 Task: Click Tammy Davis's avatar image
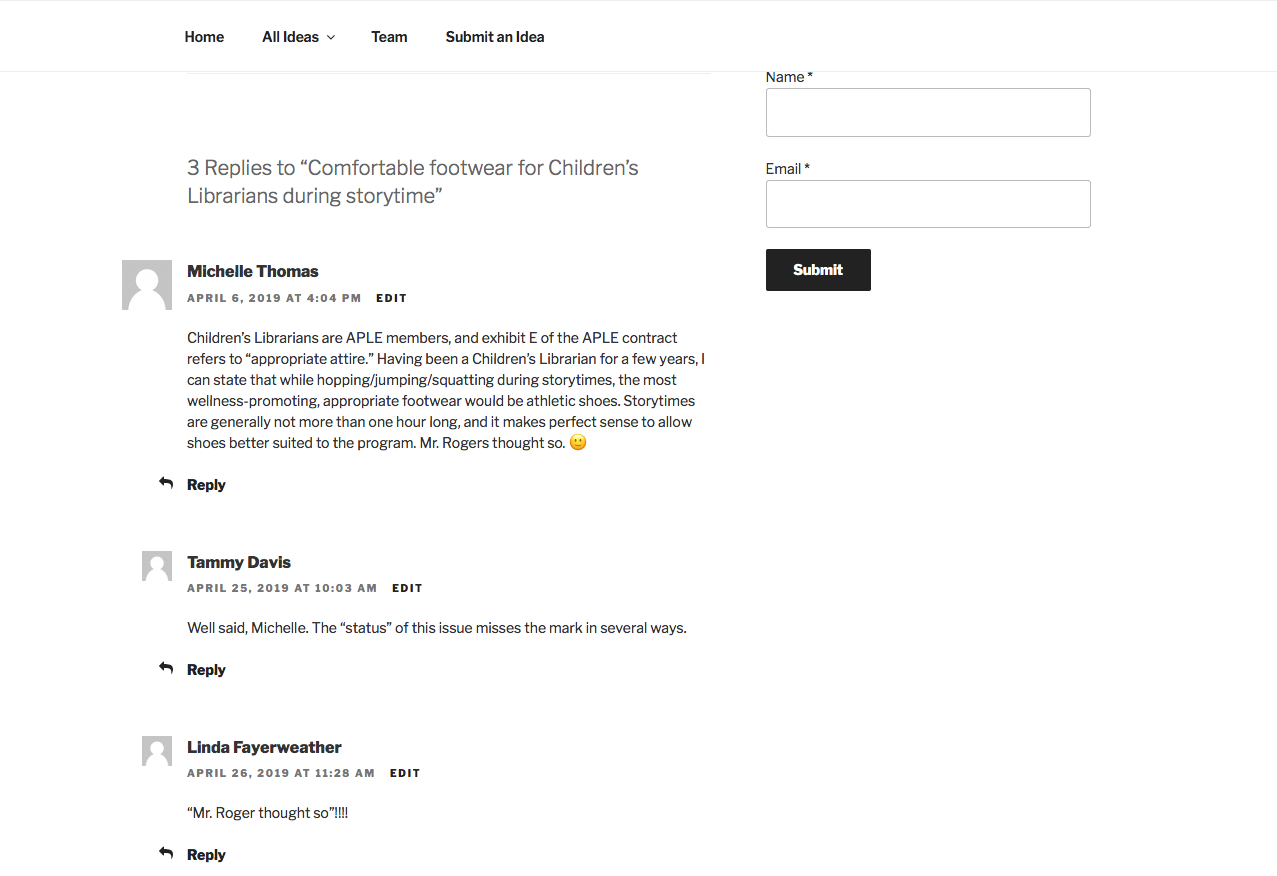click(x=157, y=566)
